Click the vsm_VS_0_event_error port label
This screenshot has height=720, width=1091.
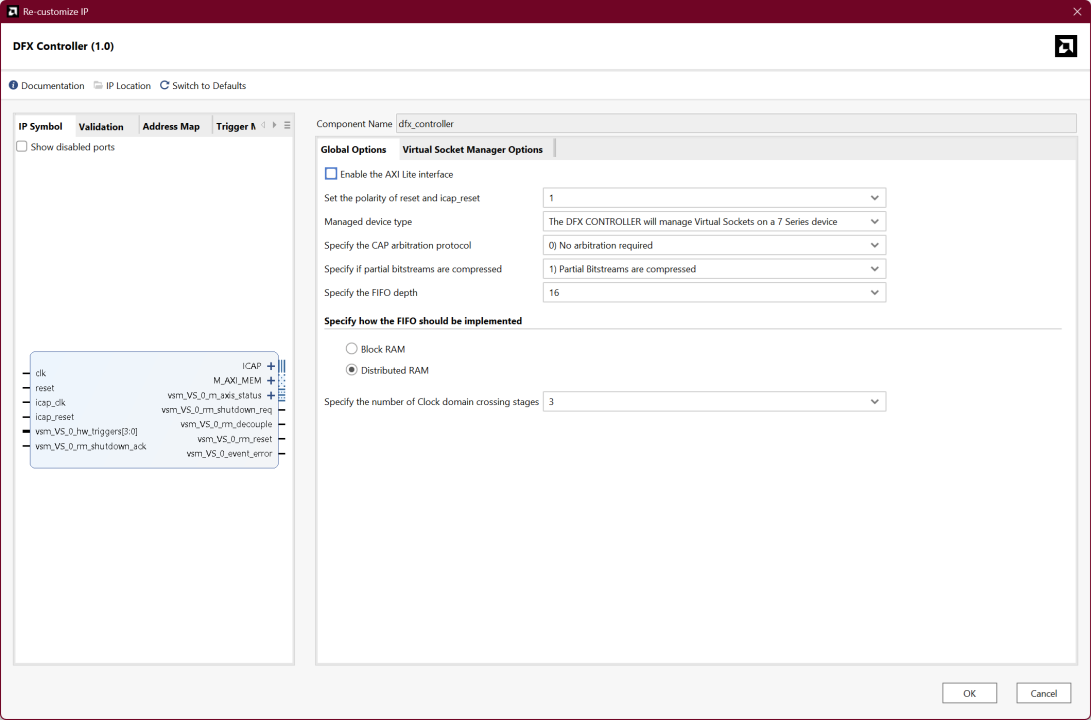pyautogui.click(x=229, y=454)
